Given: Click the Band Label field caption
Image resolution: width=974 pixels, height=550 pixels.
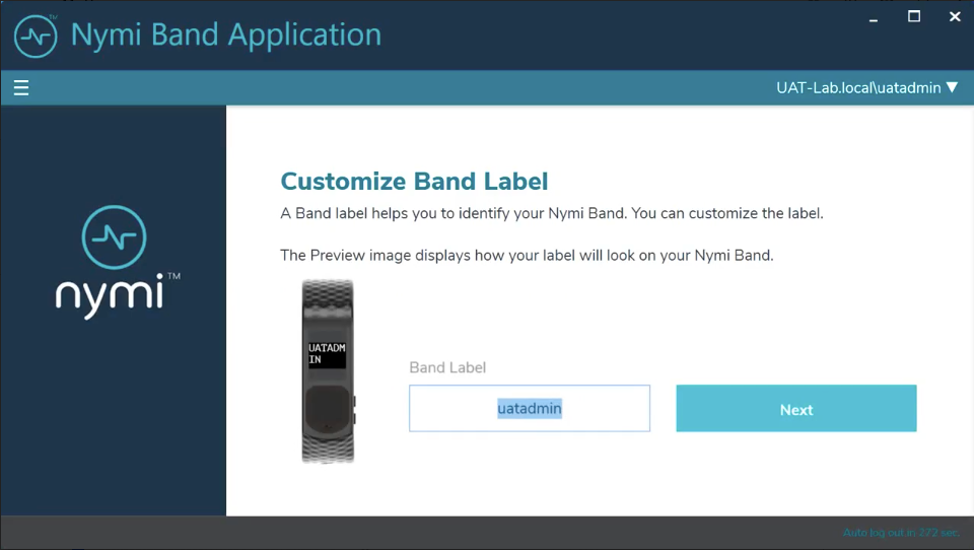Looking at the screenshot, I should point(447,368).
